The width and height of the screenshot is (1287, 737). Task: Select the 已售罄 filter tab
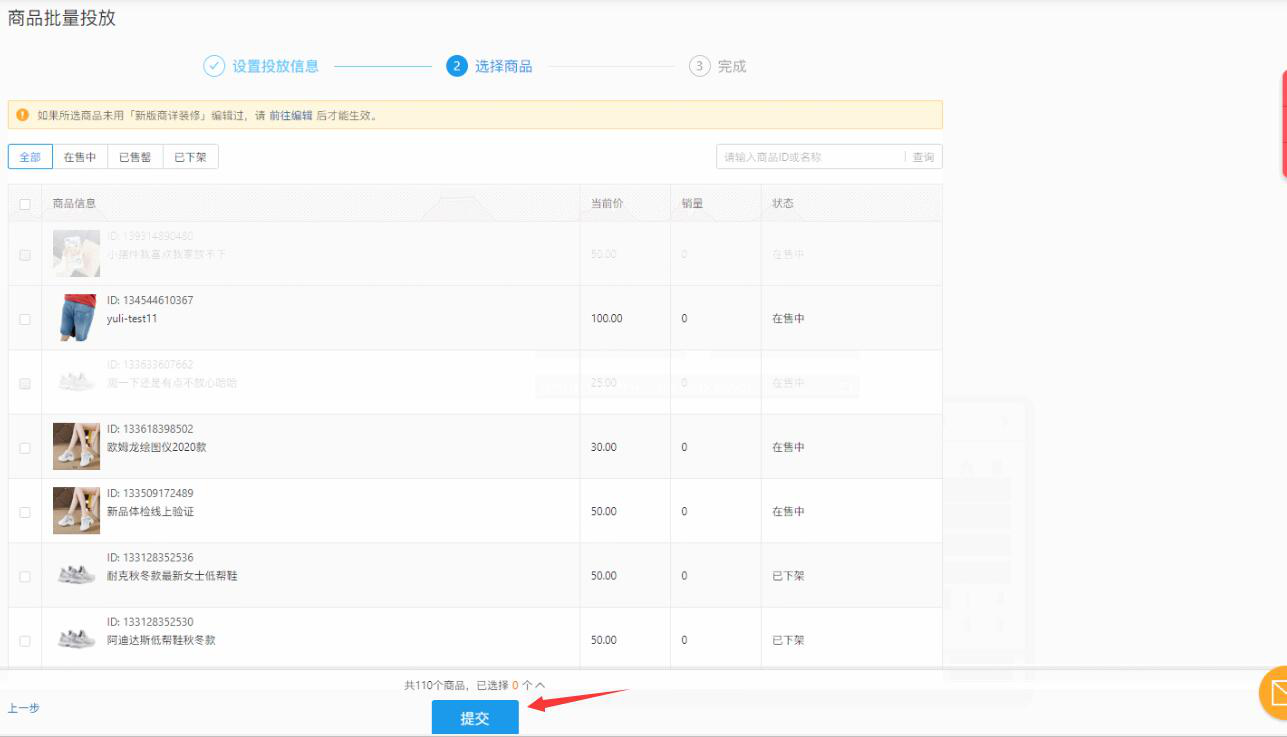tap(135, 157)
